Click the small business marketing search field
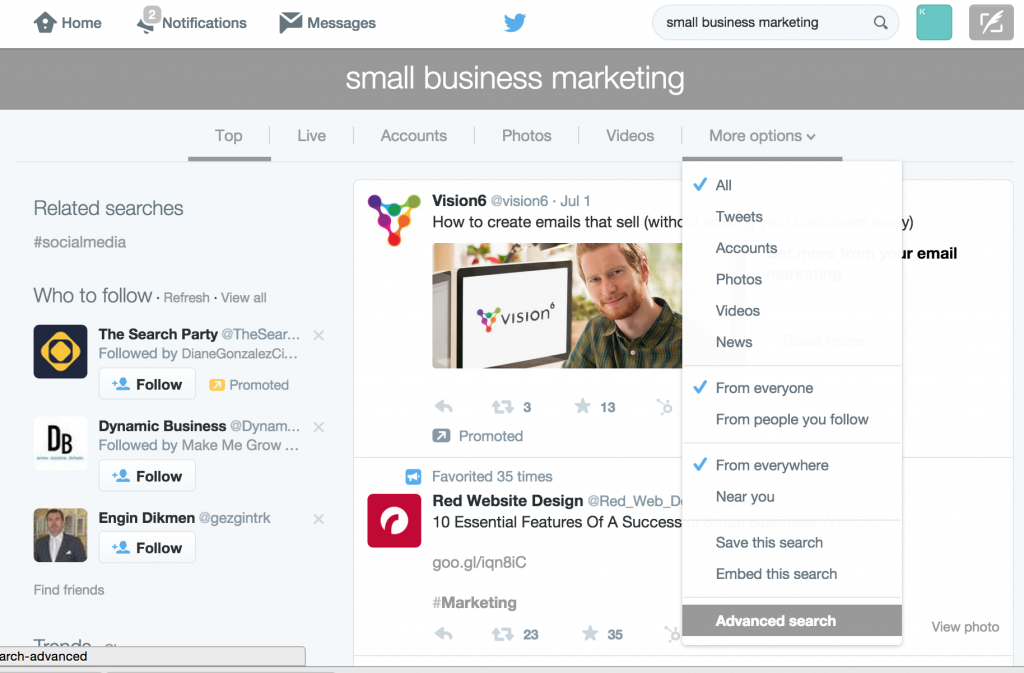The width and height of the screenshot is (1024, 673). (x=764, y=23)
